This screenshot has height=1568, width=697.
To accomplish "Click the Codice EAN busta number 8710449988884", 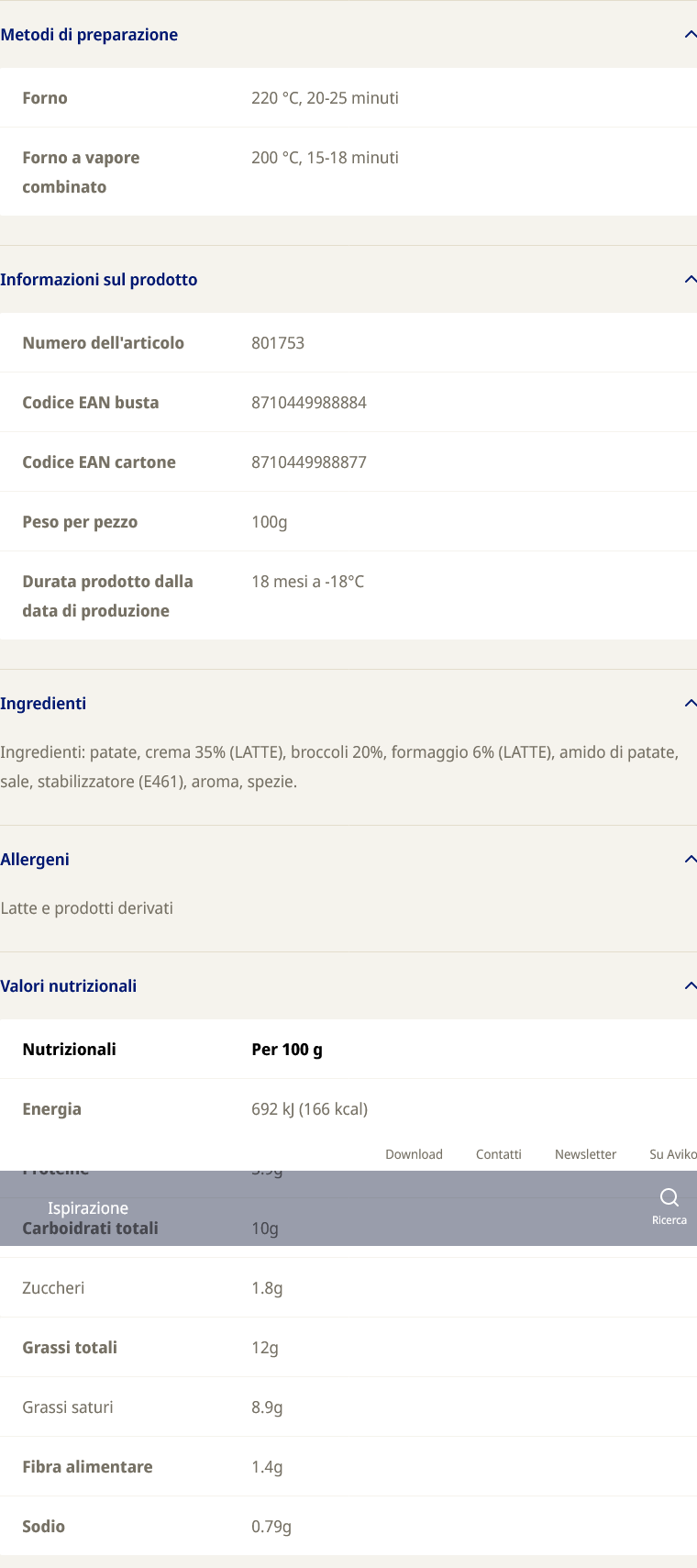I will 309,403.
